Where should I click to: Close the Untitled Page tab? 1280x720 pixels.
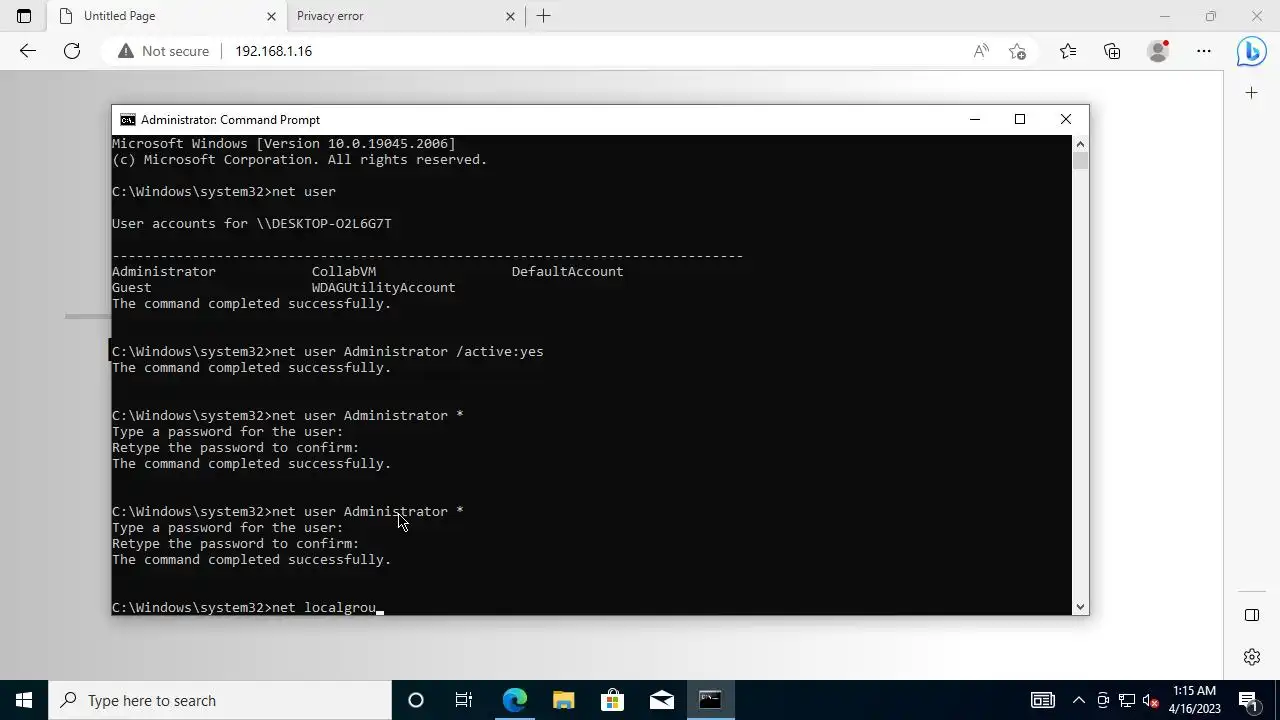point(271,16)
